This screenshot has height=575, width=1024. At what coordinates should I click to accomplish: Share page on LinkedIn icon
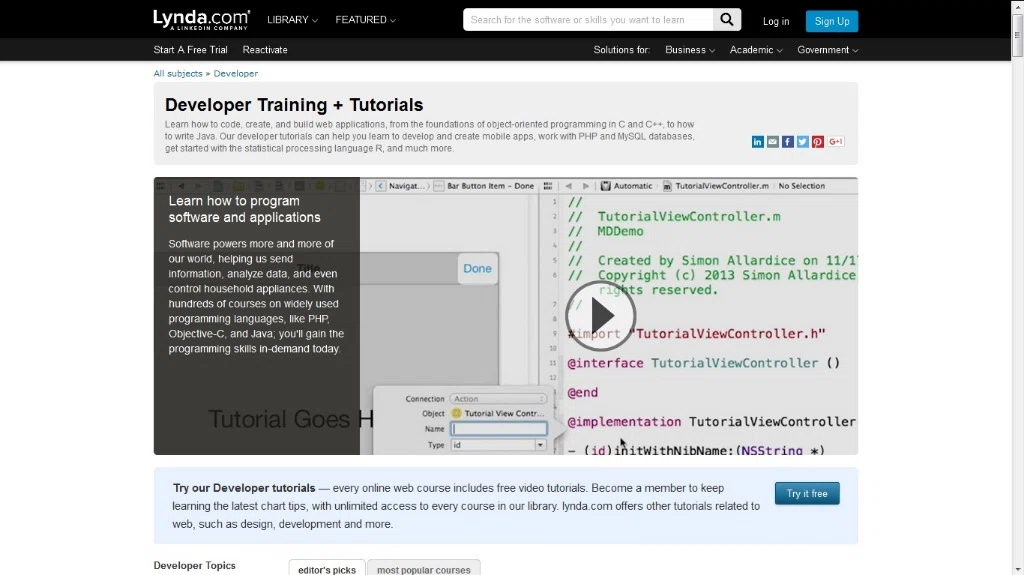click(x=758, y=142)
